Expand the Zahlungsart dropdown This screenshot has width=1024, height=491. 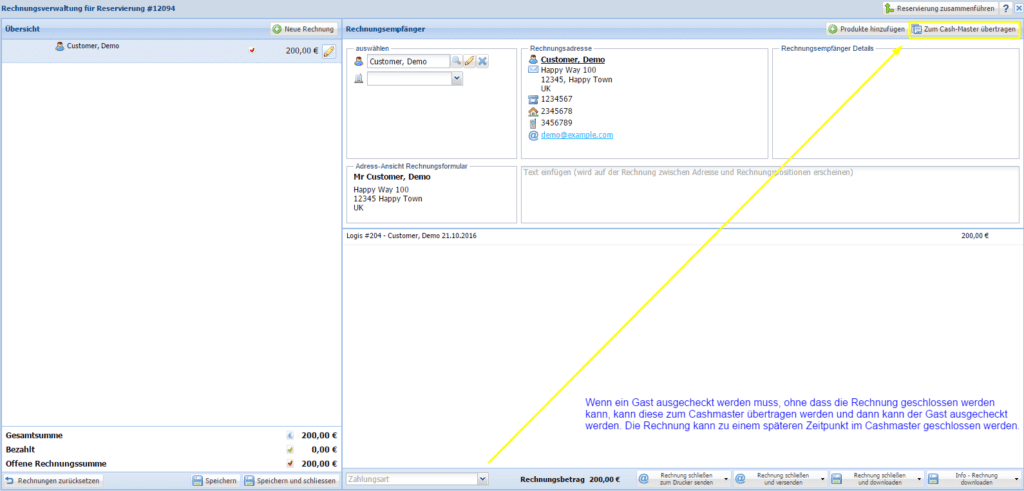pyautogui.click(x=483, y=480)
